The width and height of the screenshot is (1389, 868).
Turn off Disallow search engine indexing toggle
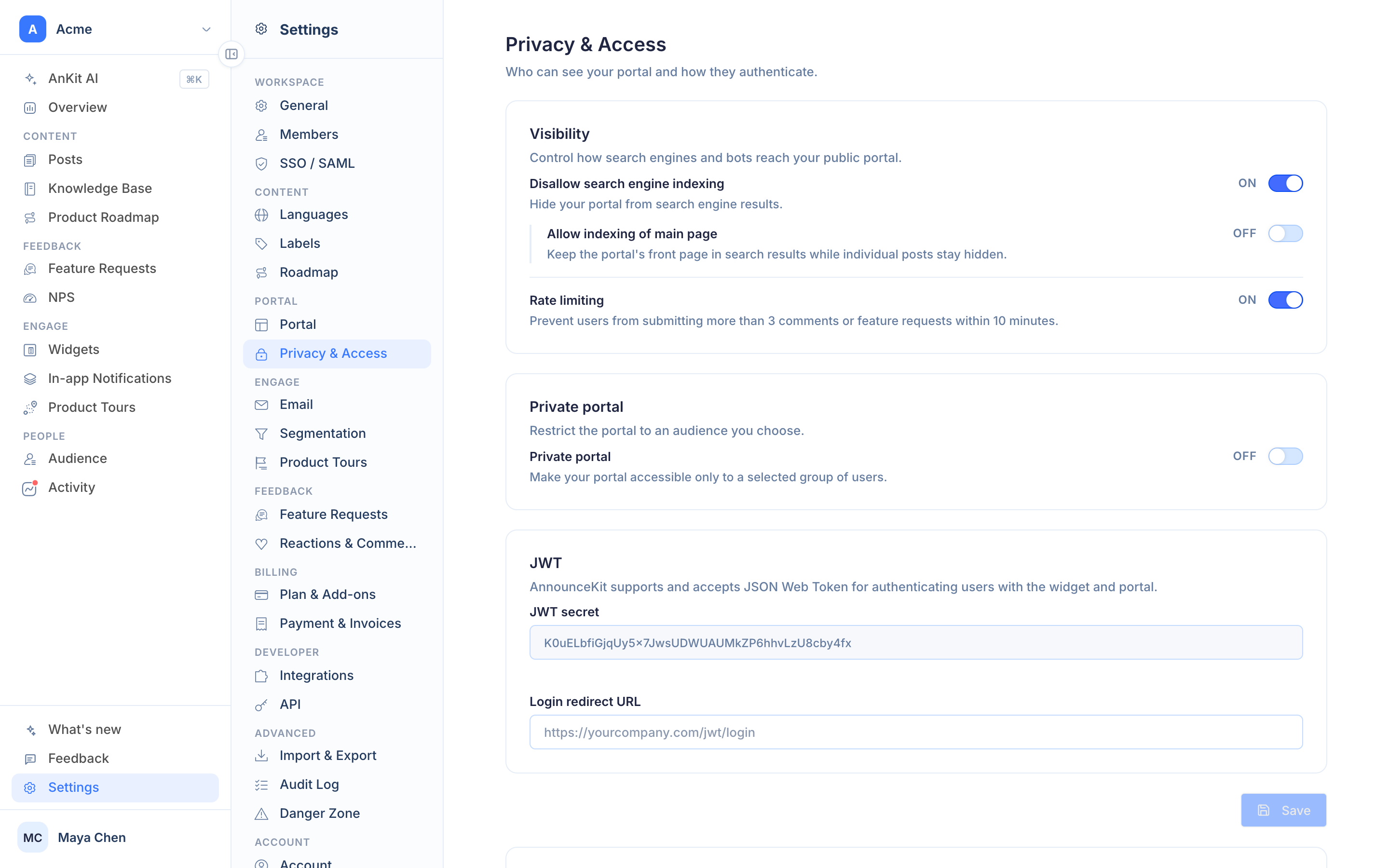(1285, 183)
